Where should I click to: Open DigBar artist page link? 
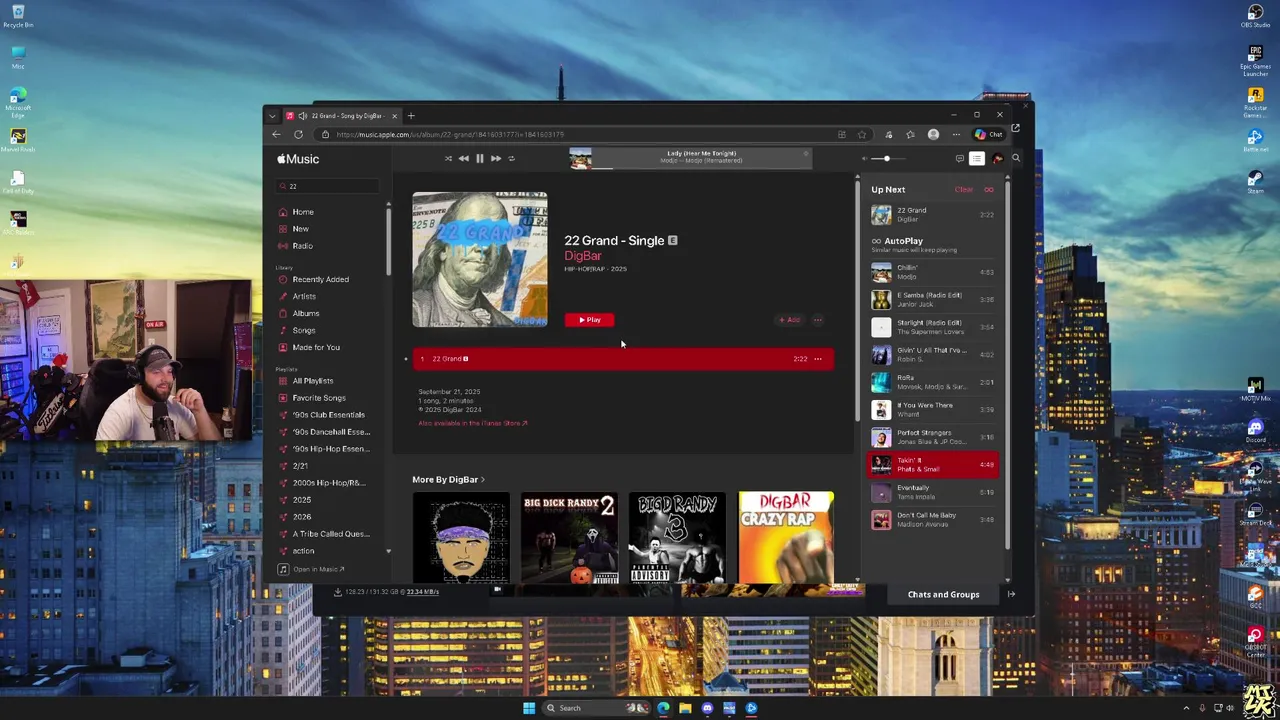click(582, 256)
